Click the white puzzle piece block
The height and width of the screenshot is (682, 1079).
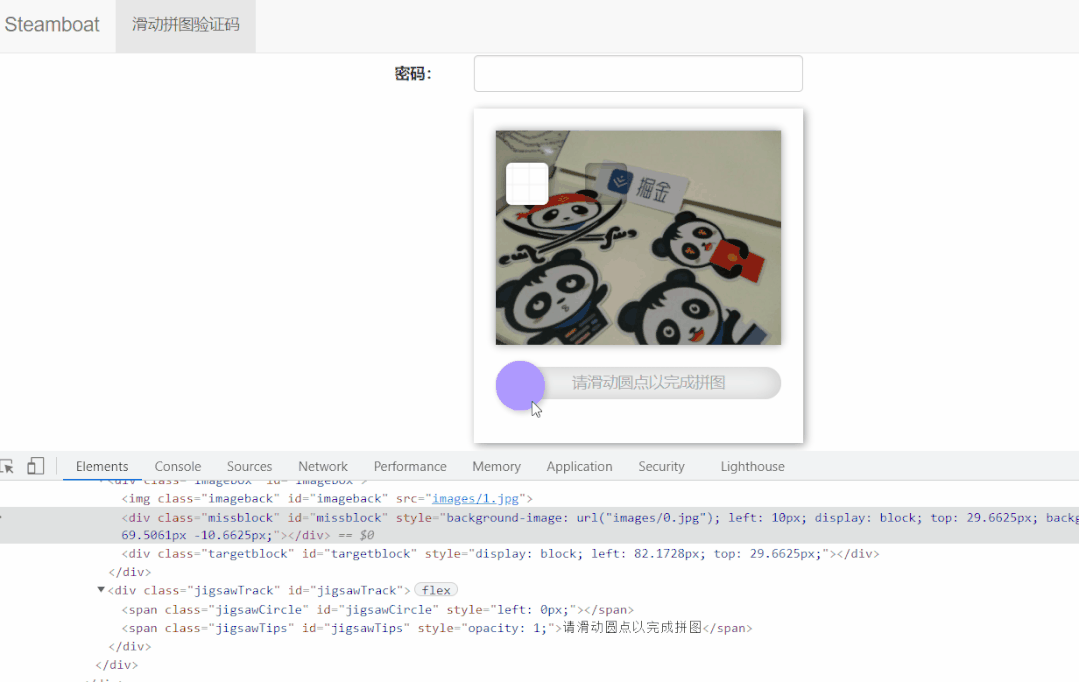527,184
